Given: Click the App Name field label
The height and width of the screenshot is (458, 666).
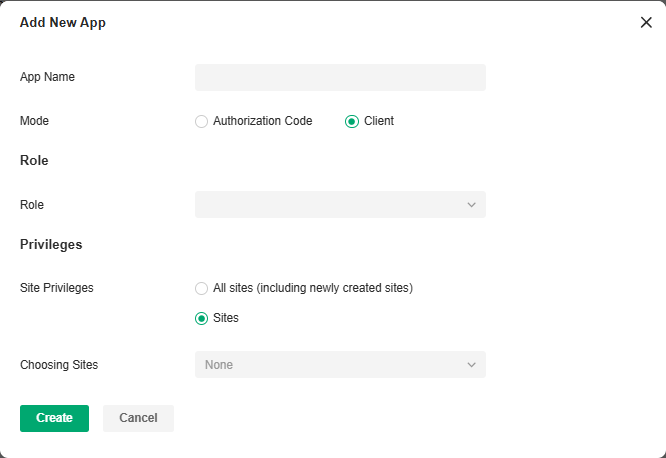Looking at the screenshot, I should 47,77.
